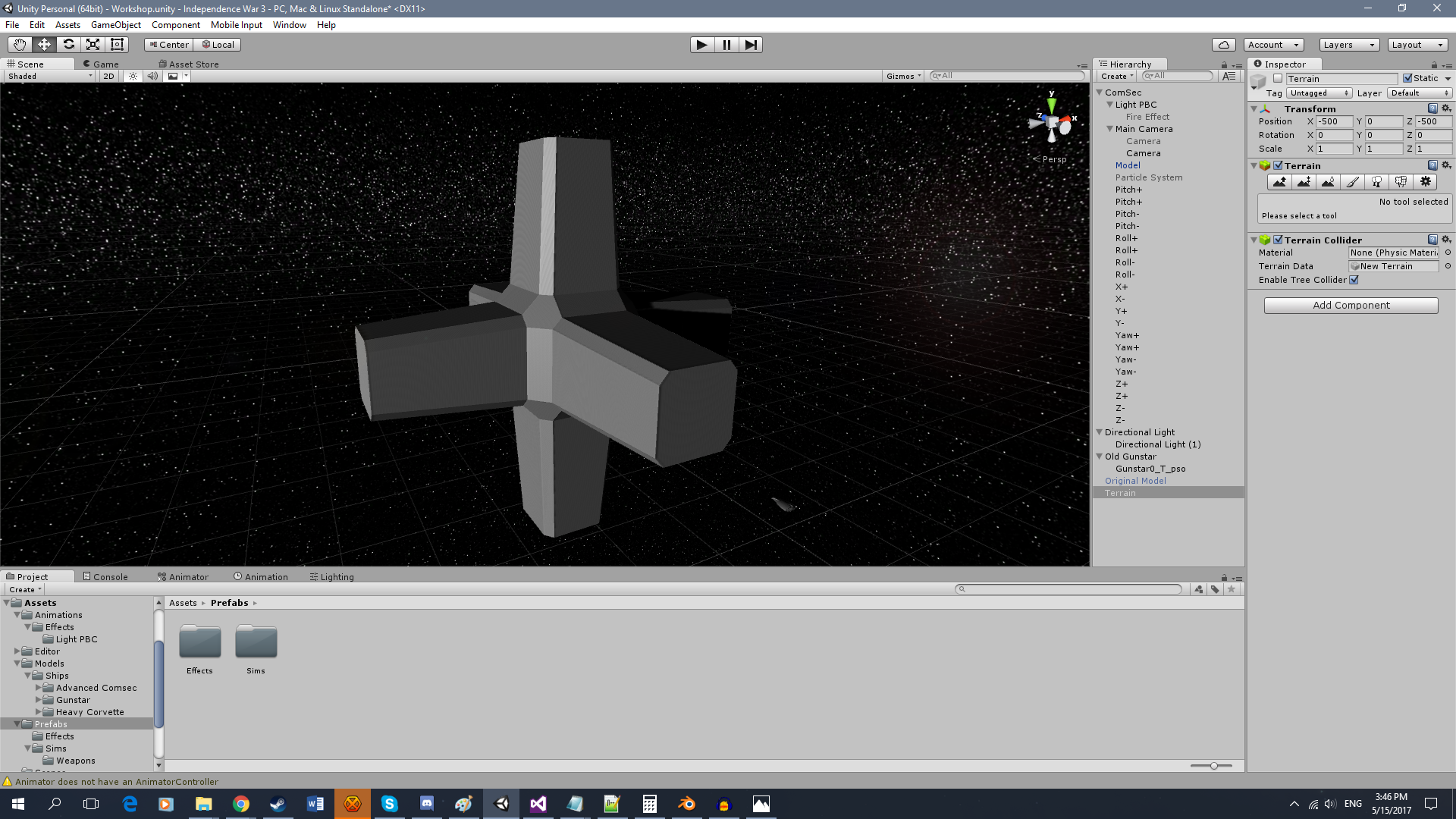Open the Layer dropdown showing Default
Image resolution: width=1456 pixels, height=819 pixels.
(x=1420, y=93)
